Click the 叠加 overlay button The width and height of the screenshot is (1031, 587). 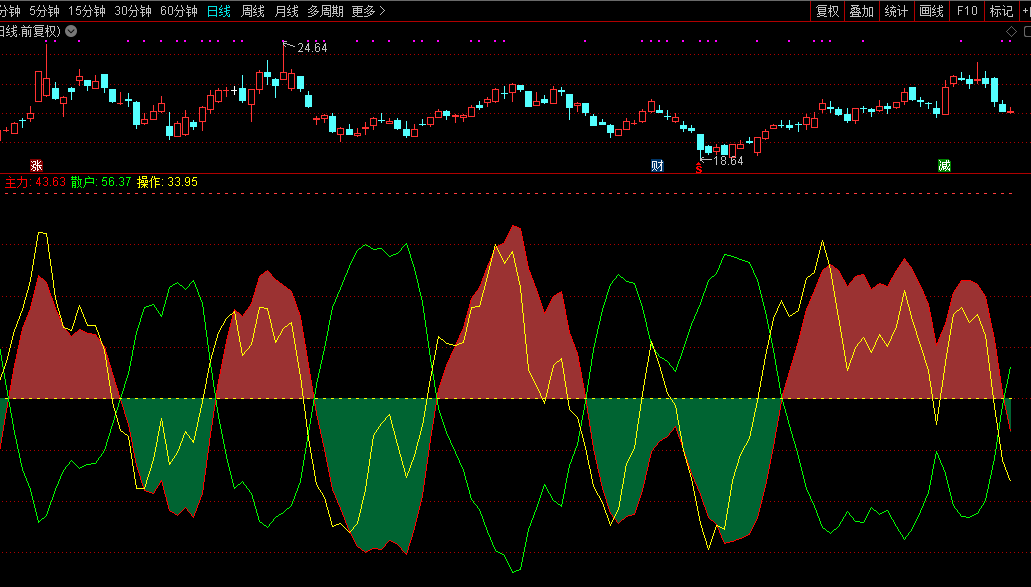point(861,11)
